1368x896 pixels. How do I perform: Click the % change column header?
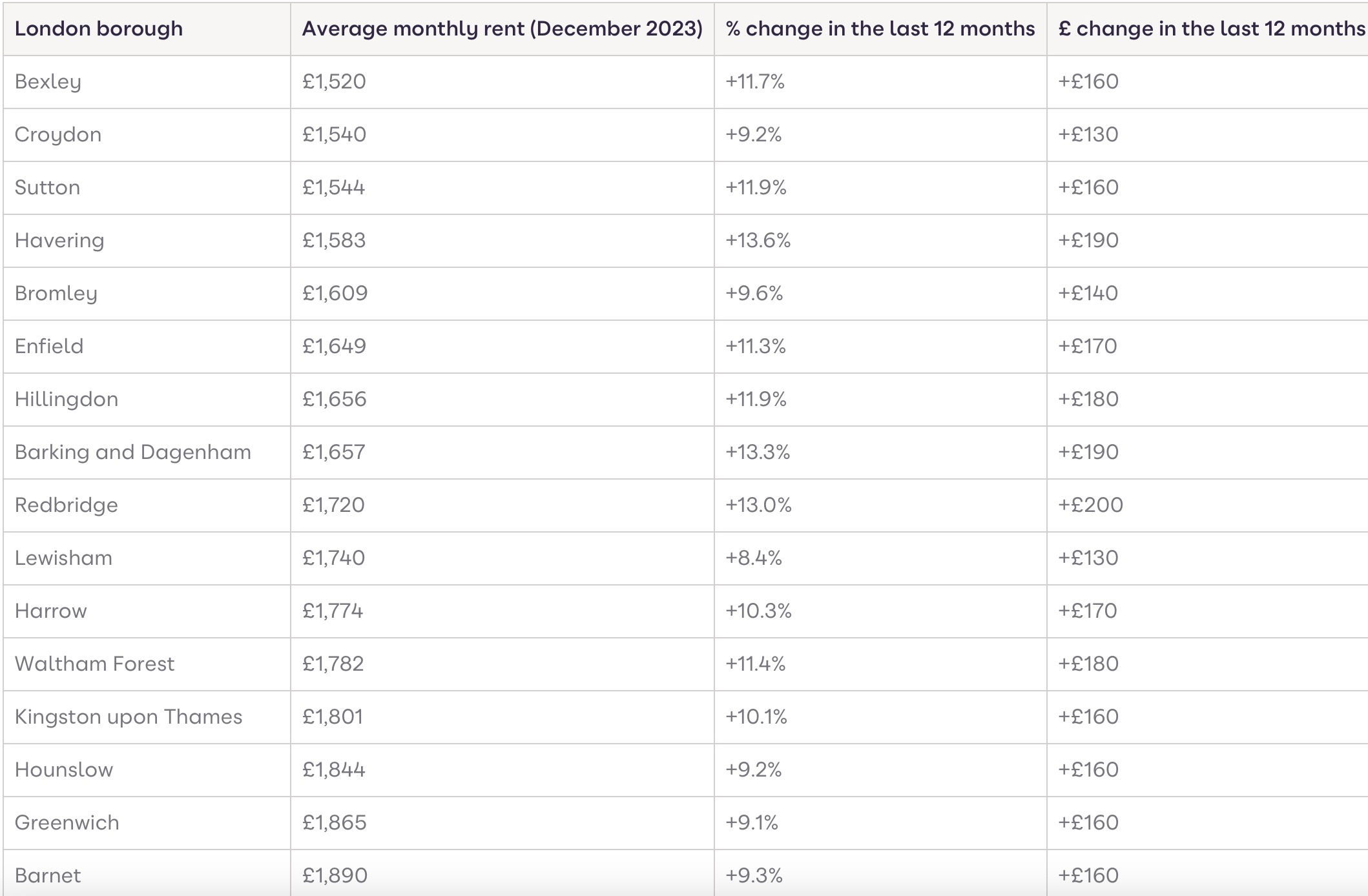(880, 29)
